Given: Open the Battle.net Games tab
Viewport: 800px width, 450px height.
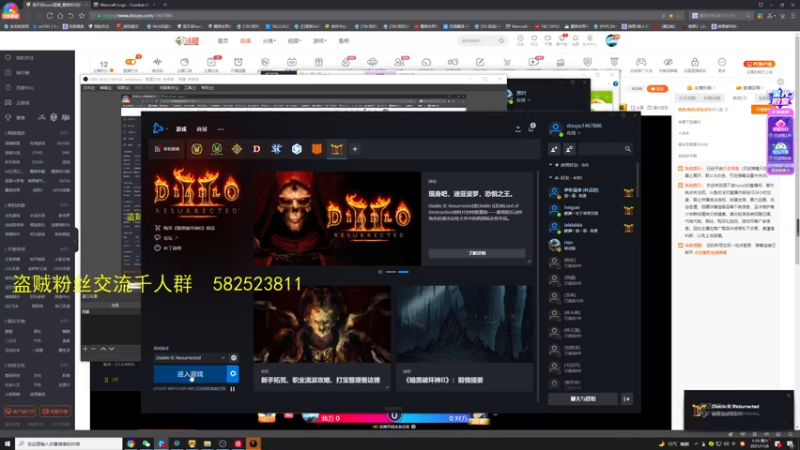Looking at the screenshot, I should tap(181, 129).
